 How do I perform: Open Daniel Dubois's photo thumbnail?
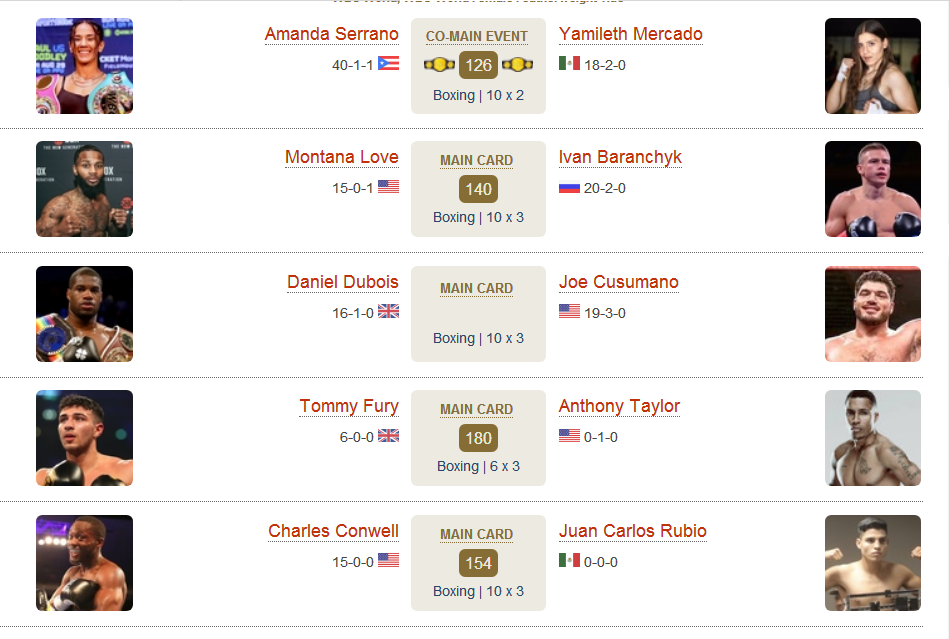pos(85,314)
